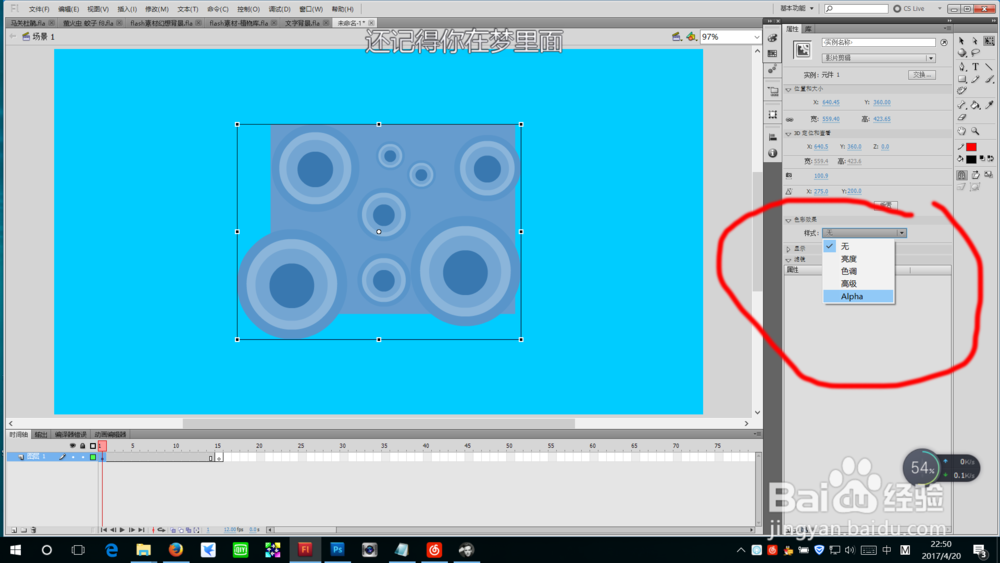
Task: Click the Edit Symbols icon
Action: [x=691, y=37]
